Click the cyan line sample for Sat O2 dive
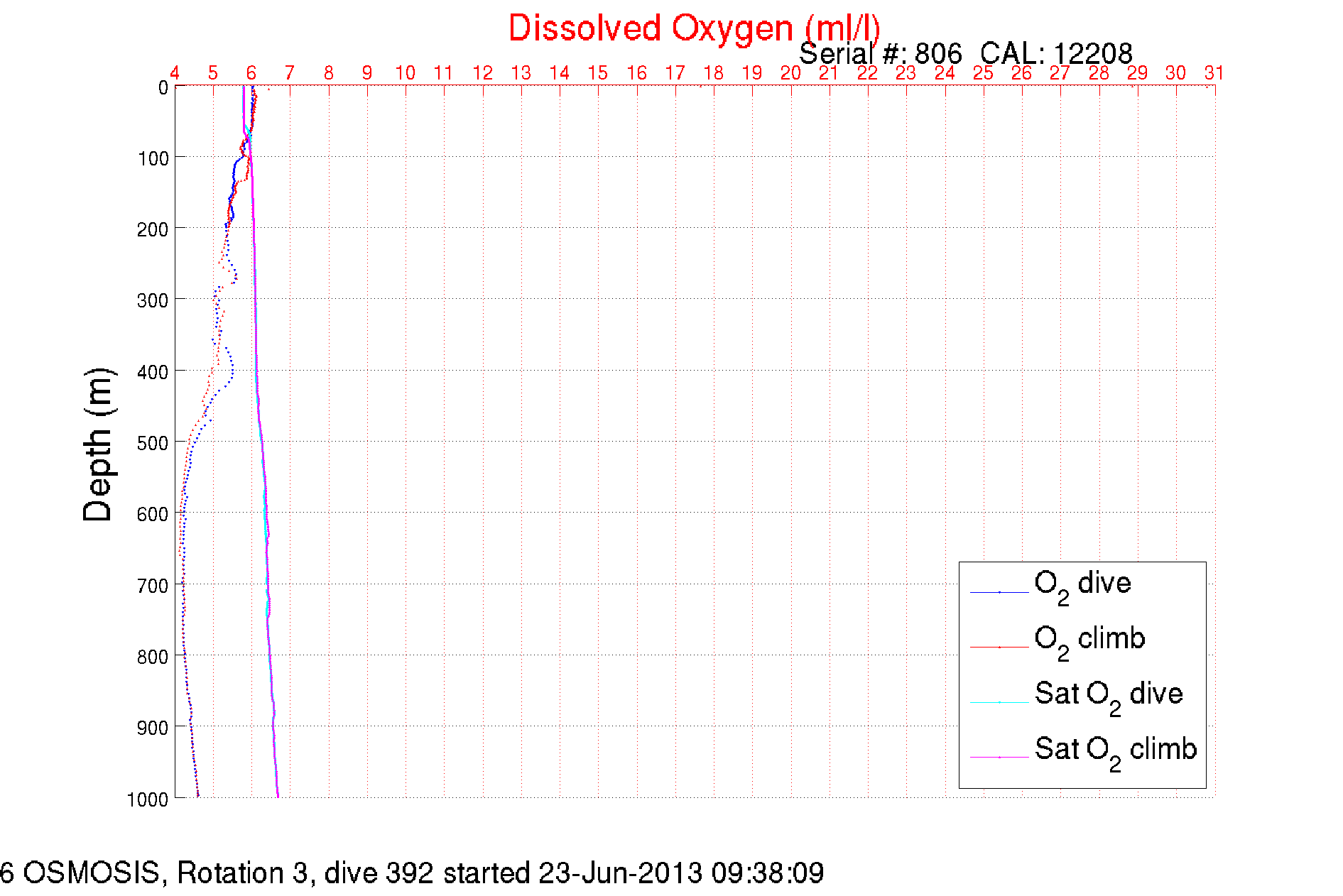Screen dimensions: 1343x896 click(999, 702)
